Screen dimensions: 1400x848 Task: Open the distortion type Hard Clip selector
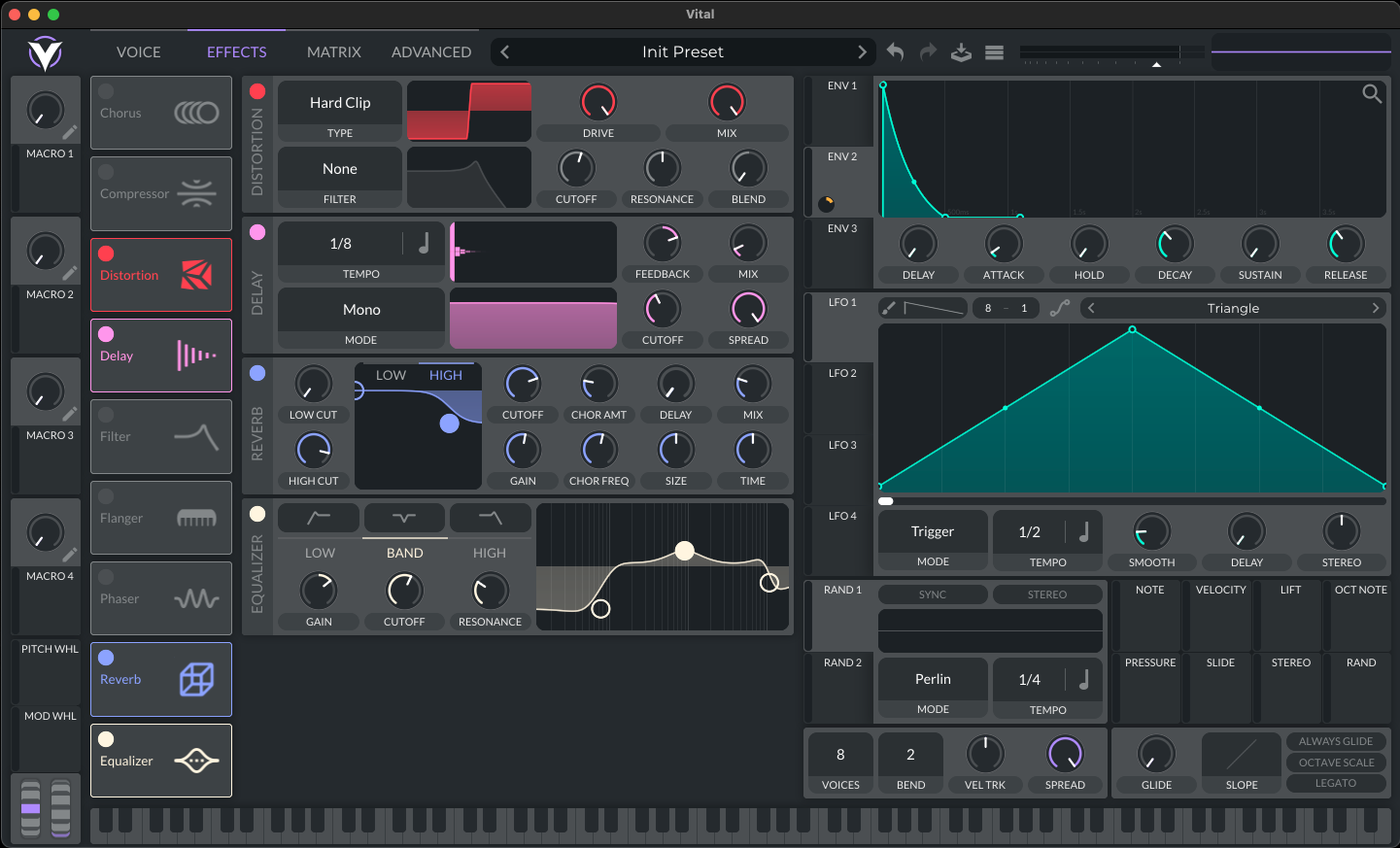pos(340,103)
